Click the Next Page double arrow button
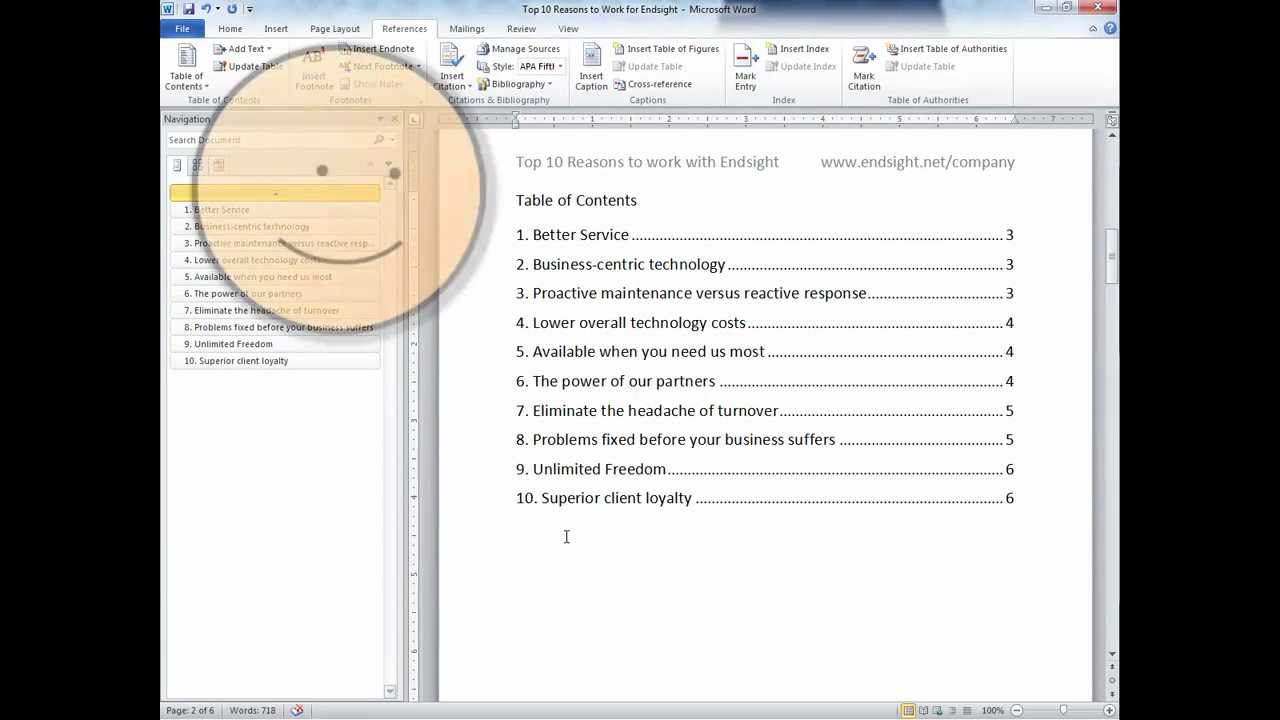 [x=1112, y=694]
